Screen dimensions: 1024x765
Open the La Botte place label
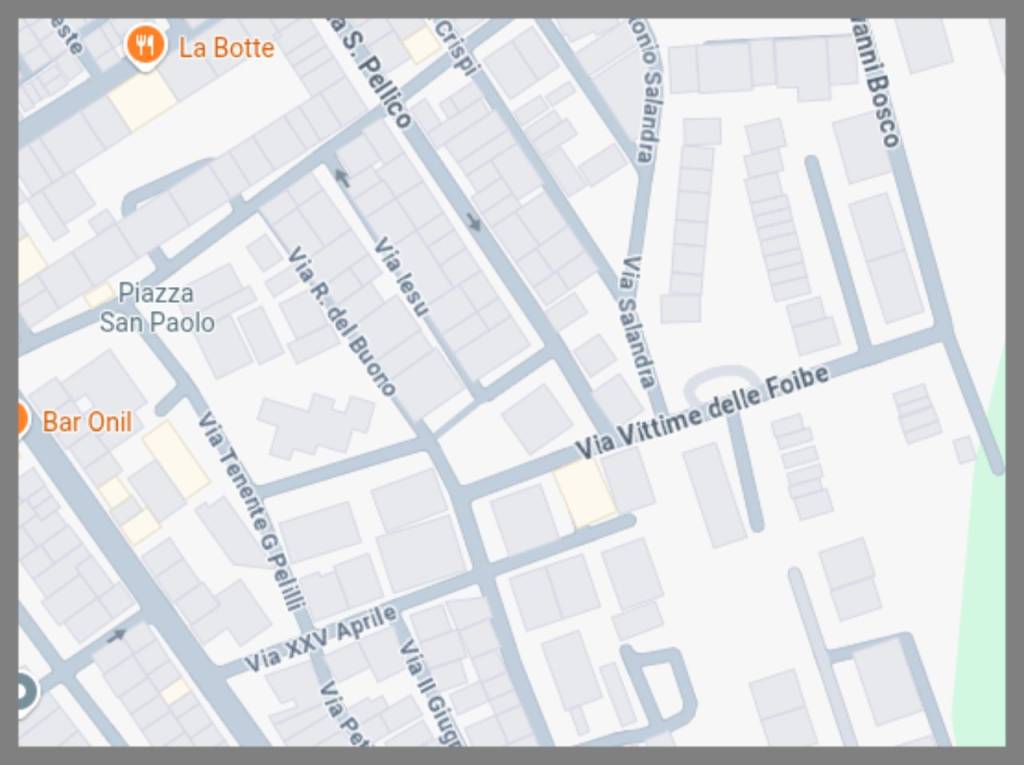pyautogui.click(x=226, y=48)
